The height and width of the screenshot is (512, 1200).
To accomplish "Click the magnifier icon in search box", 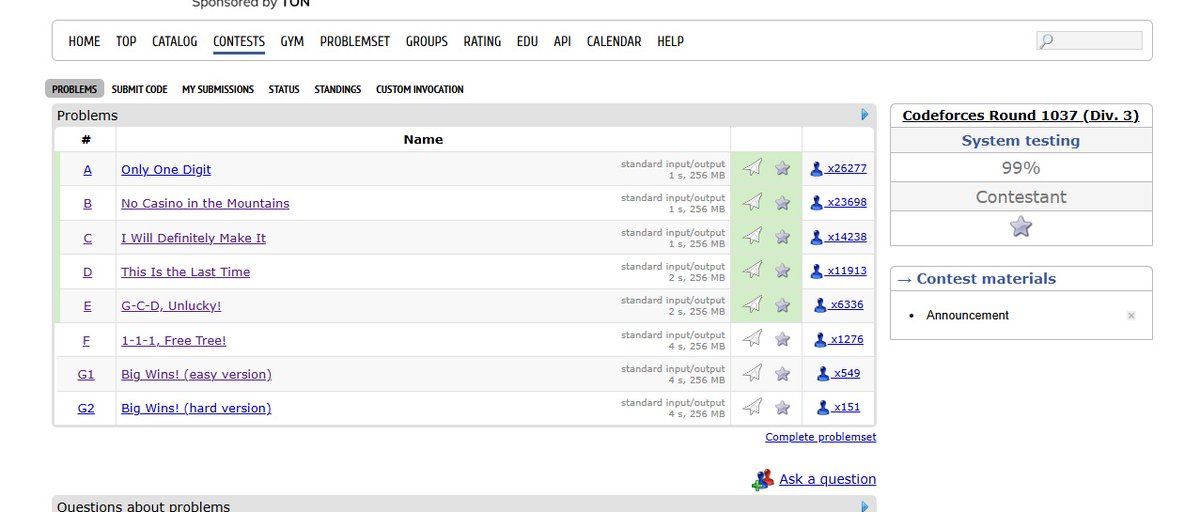I will [1047, 41].
